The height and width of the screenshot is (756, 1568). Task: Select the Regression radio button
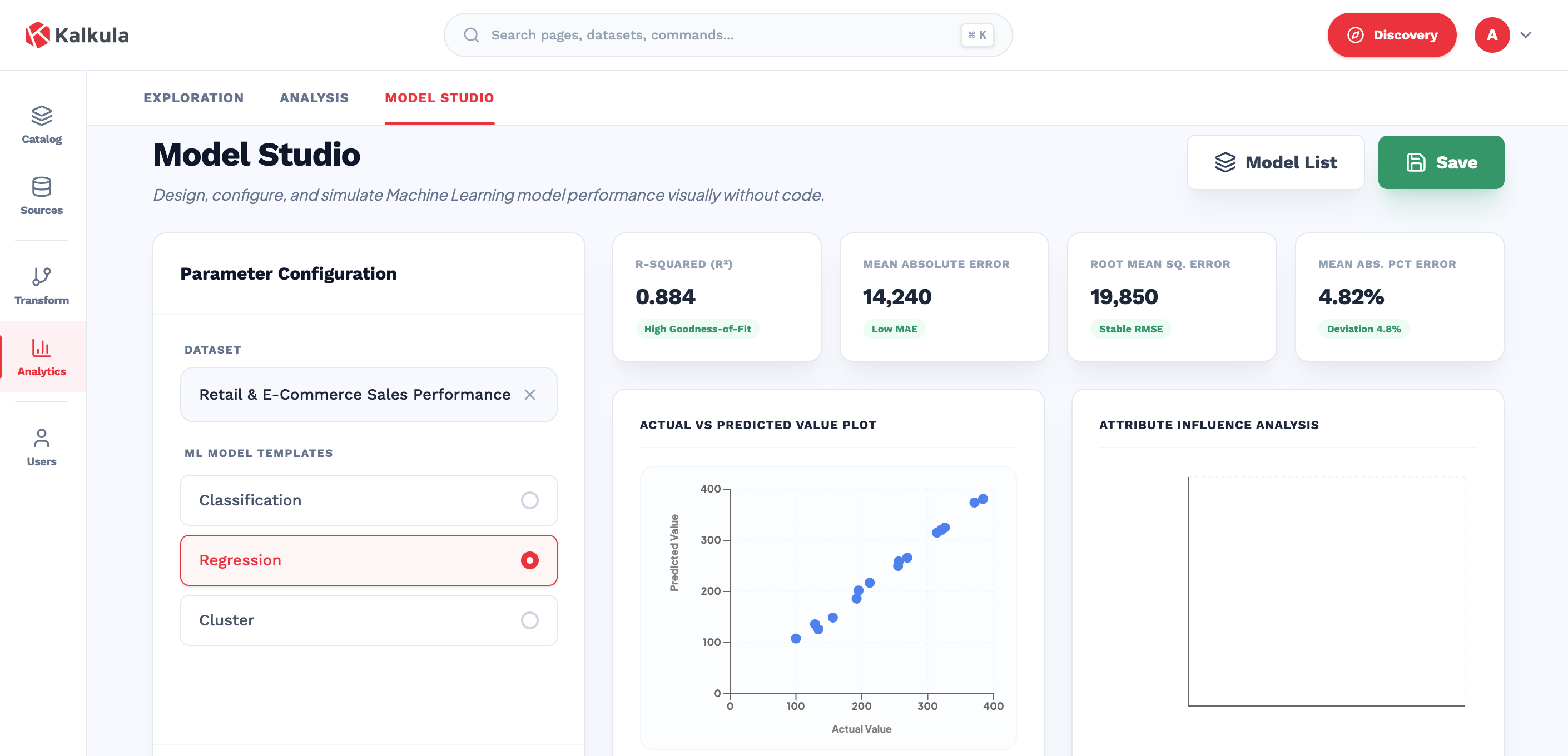click(x=529, y=560)
